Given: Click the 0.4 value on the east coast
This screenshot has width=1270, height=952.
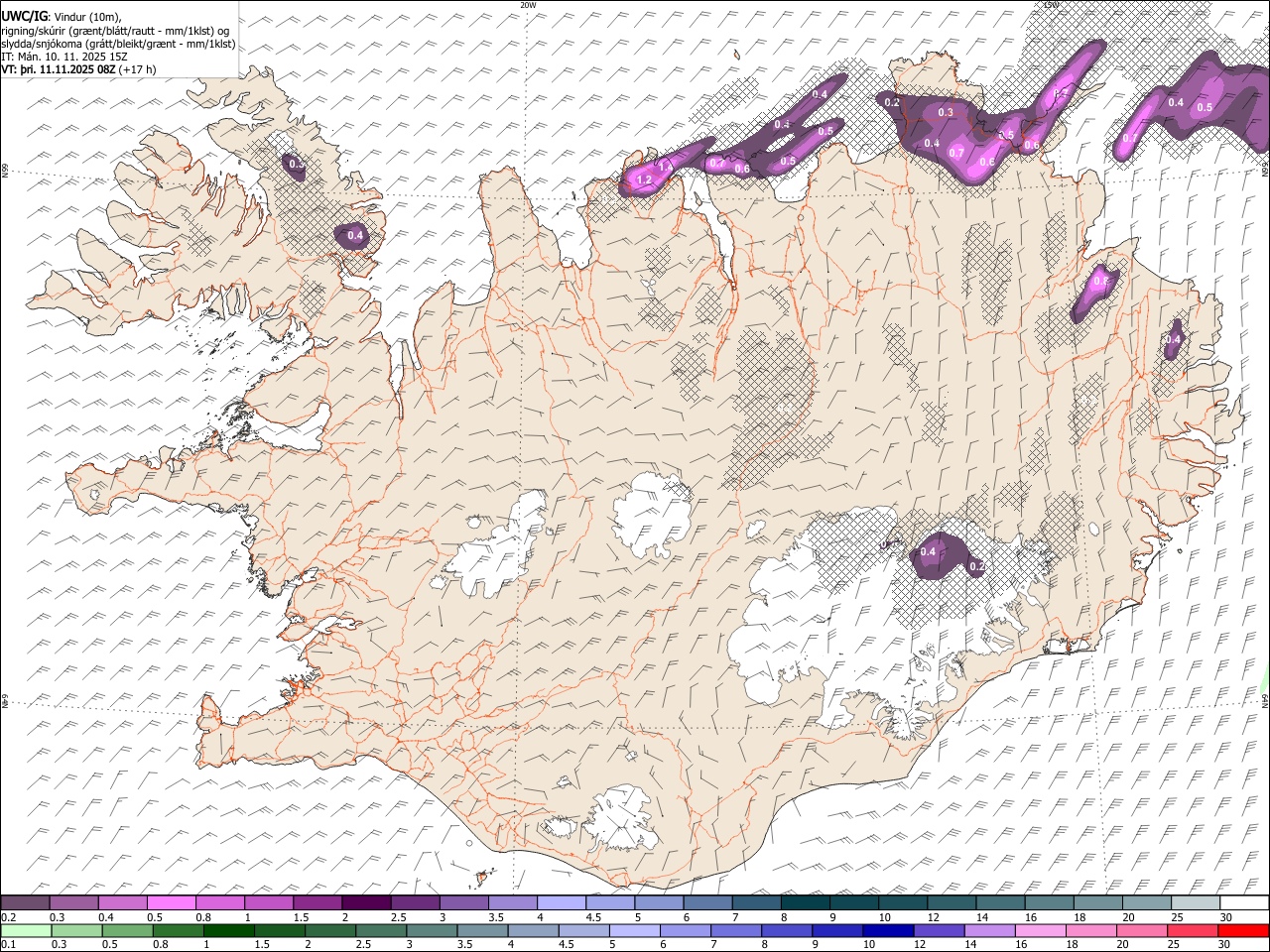Looking at the screenshot, I should click(x=1173, y=339).
